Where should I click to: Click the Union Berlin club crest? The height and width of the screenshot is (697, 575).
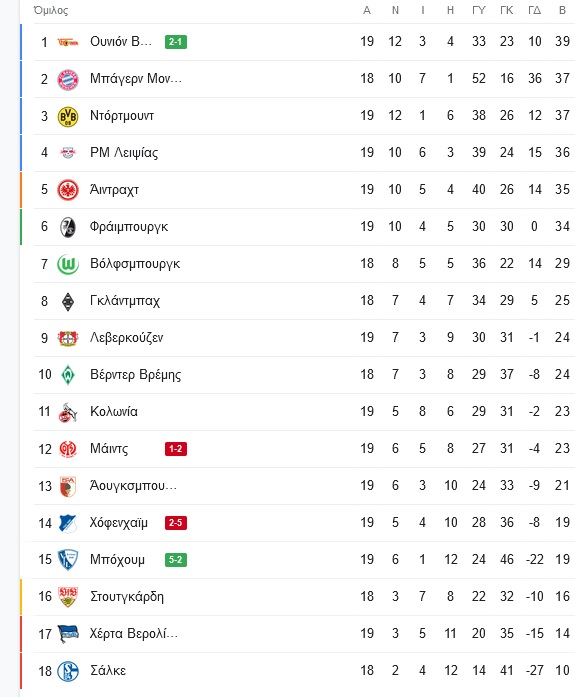(68, 42)
